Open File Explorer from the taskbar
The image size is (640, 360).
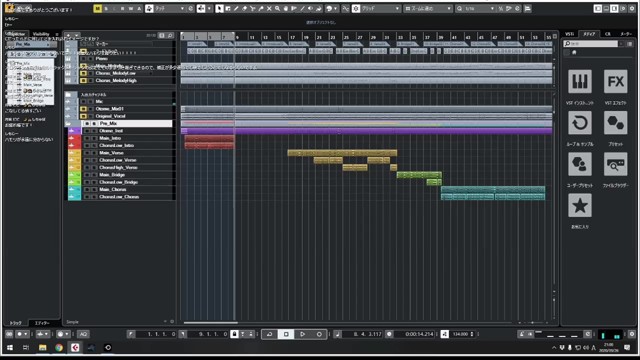click(42, 348)
